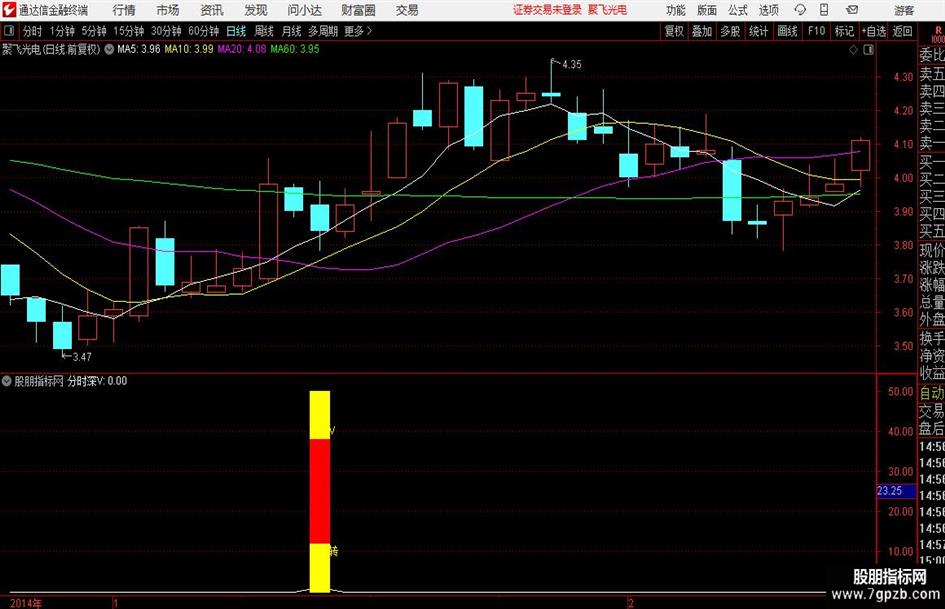Open the 版面 menu
The image size is (945, 609).
(x=706, y=10)
